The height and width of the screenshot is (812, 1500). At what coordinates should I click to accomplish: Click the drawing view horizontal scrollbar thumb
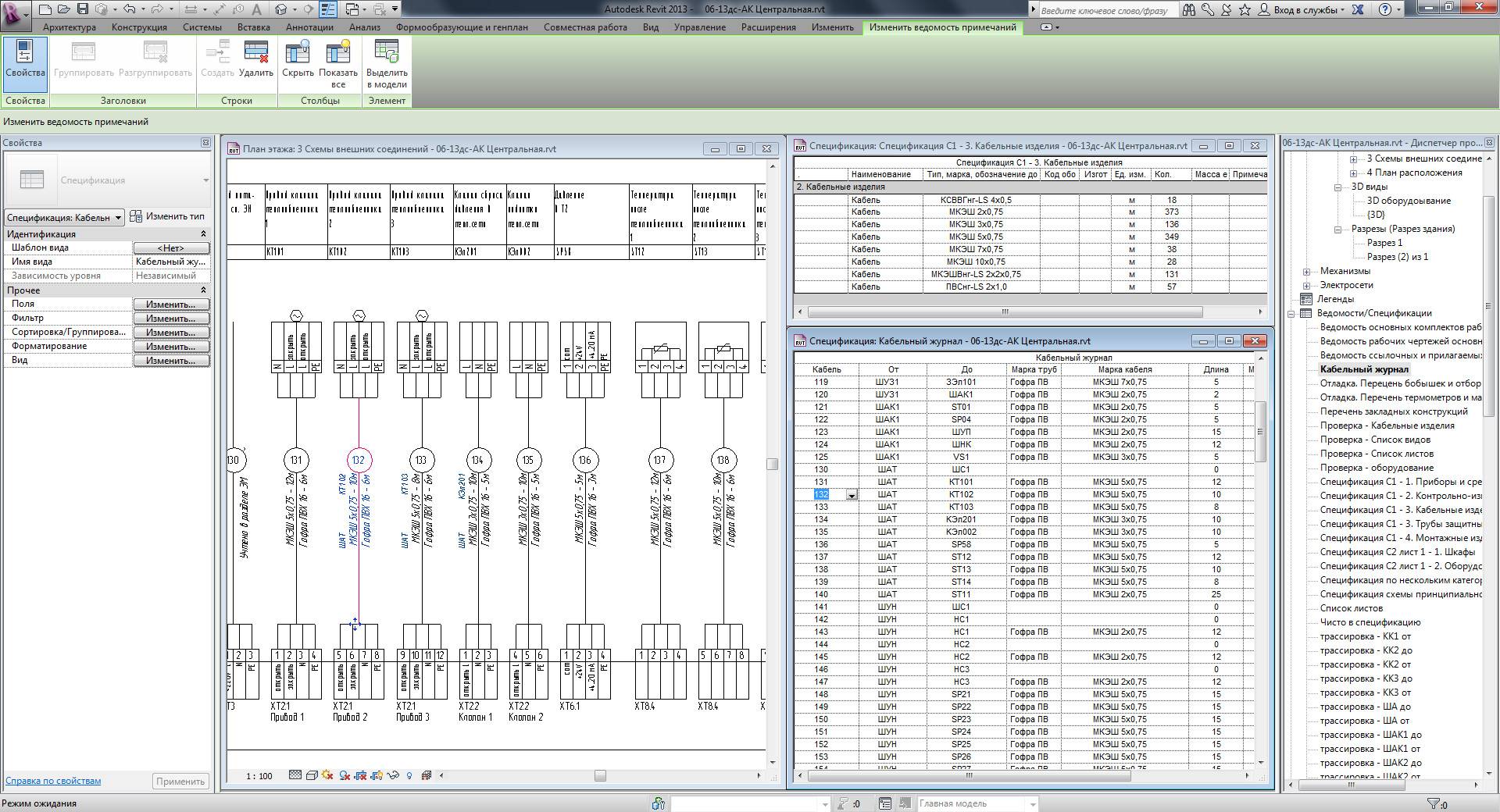click(600, 775)
